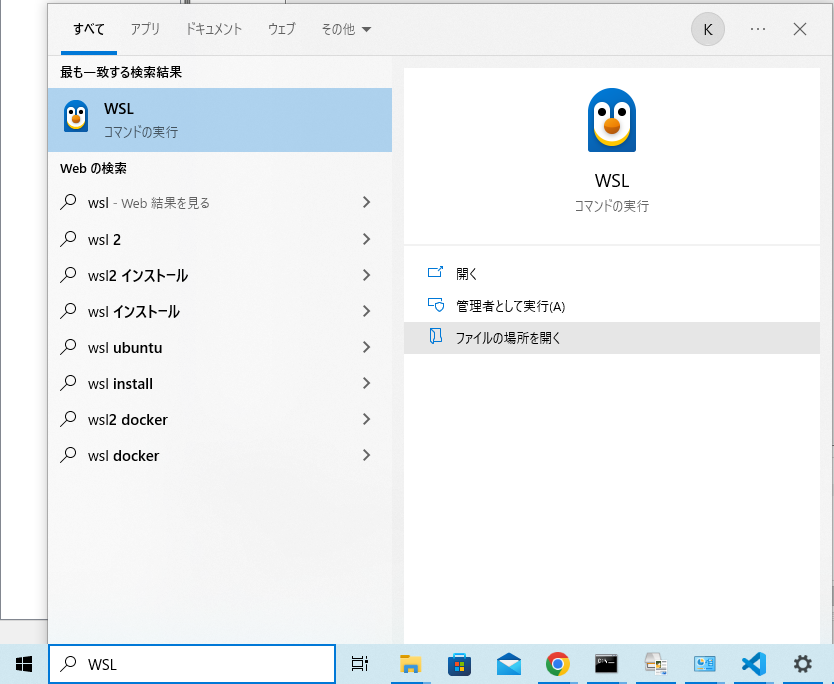Expand chevron for 'wsl - Web 結果を見る'
The height and width of the screenshot is (684, 834).
click(366, 202)
